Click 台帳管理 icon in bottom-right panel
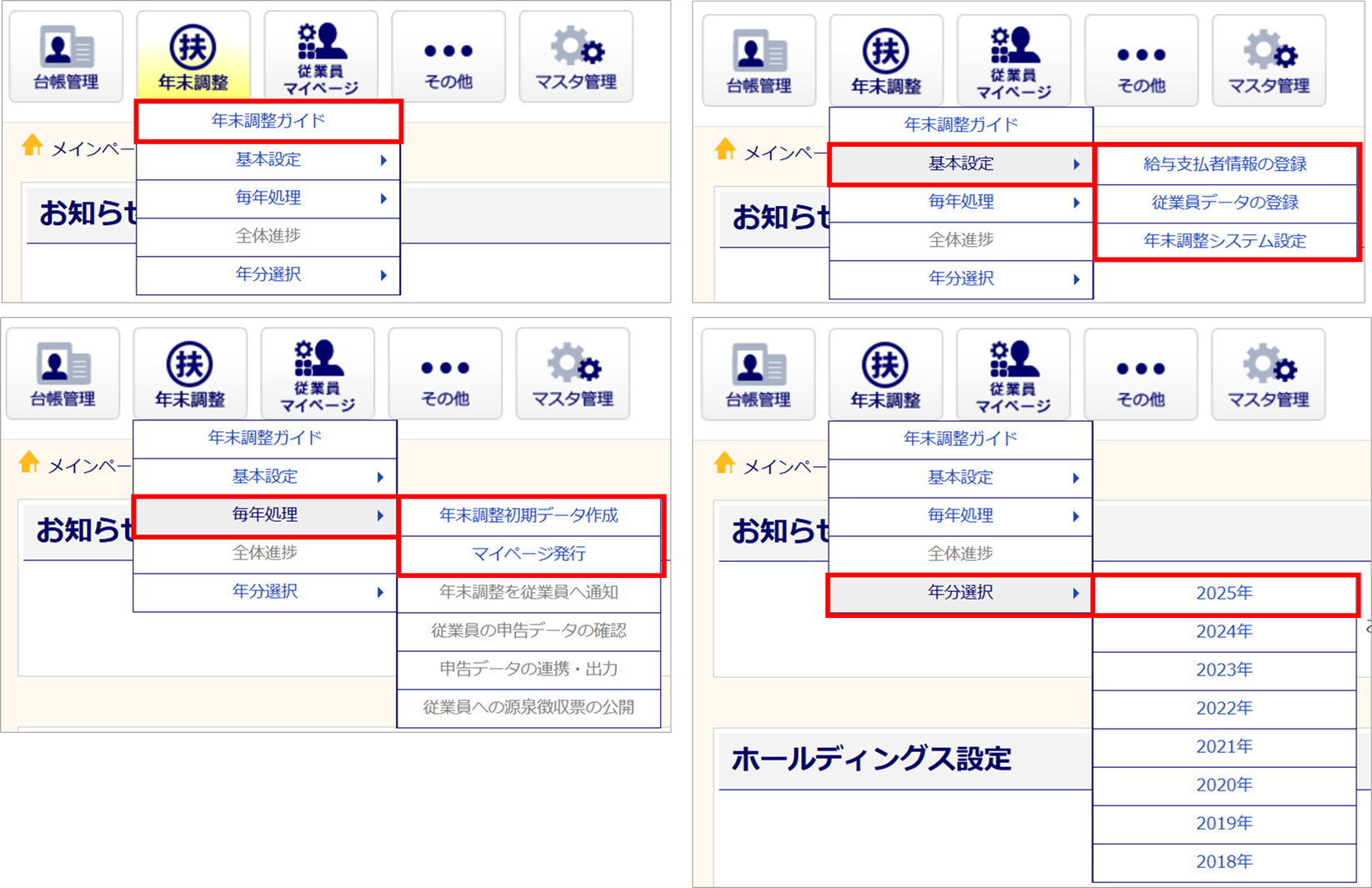This screenshot has height=888, width=1372. click(758, 374)
